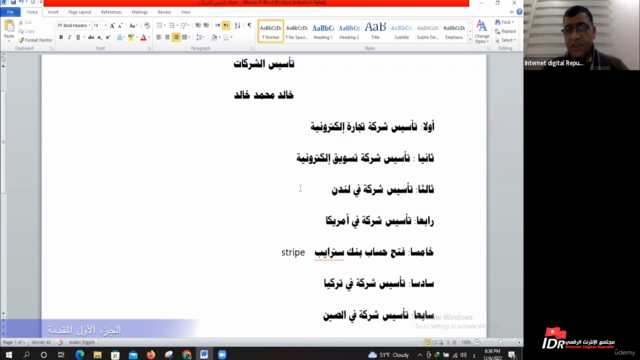The height and width of the screenshot is (360, 640).
Task: Click the Find command
Action: click(504, 22)
